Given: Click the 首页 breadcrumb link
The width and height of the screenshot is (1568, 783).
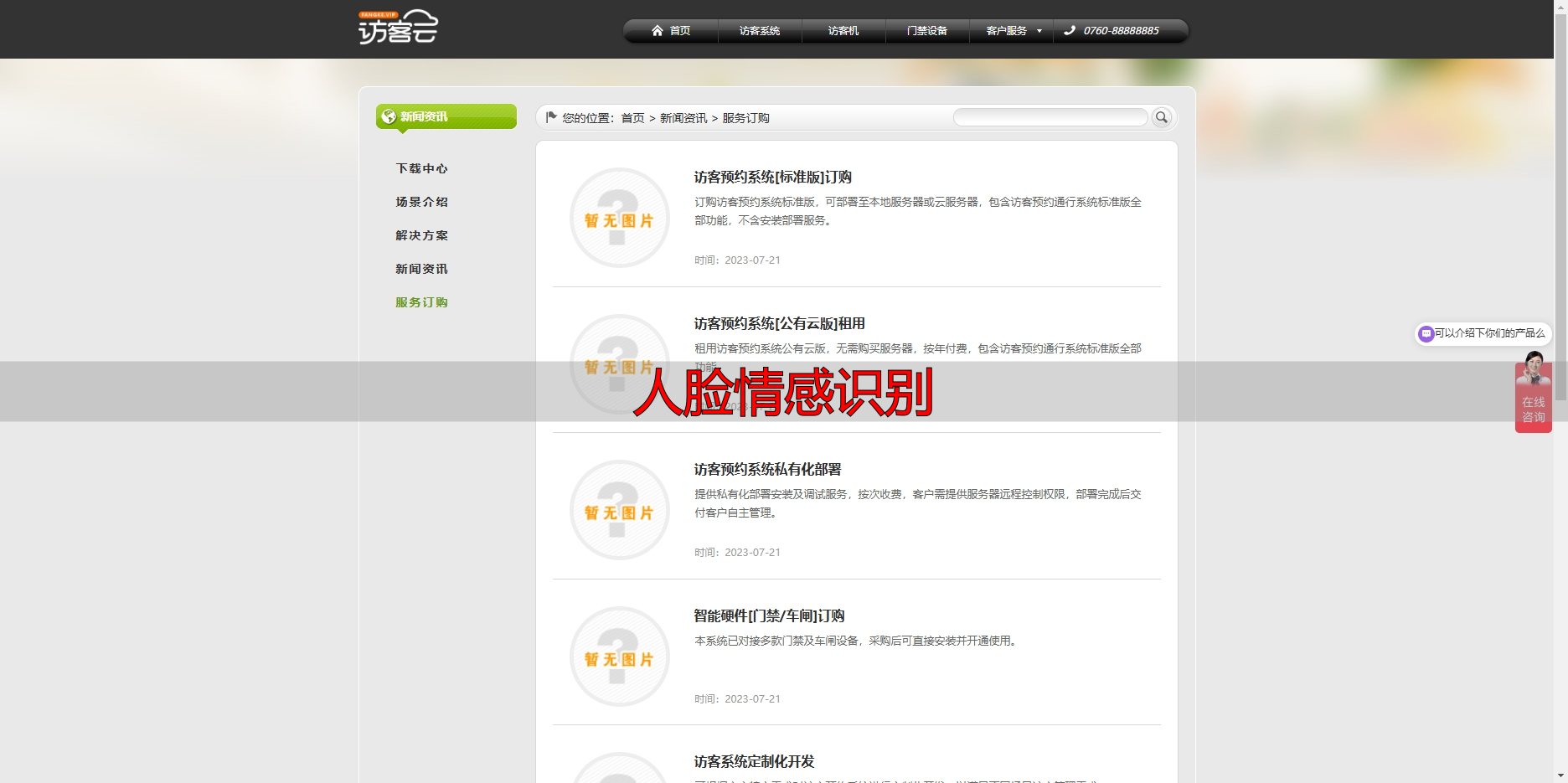Looking at the screenshot, I should point(632,118).
